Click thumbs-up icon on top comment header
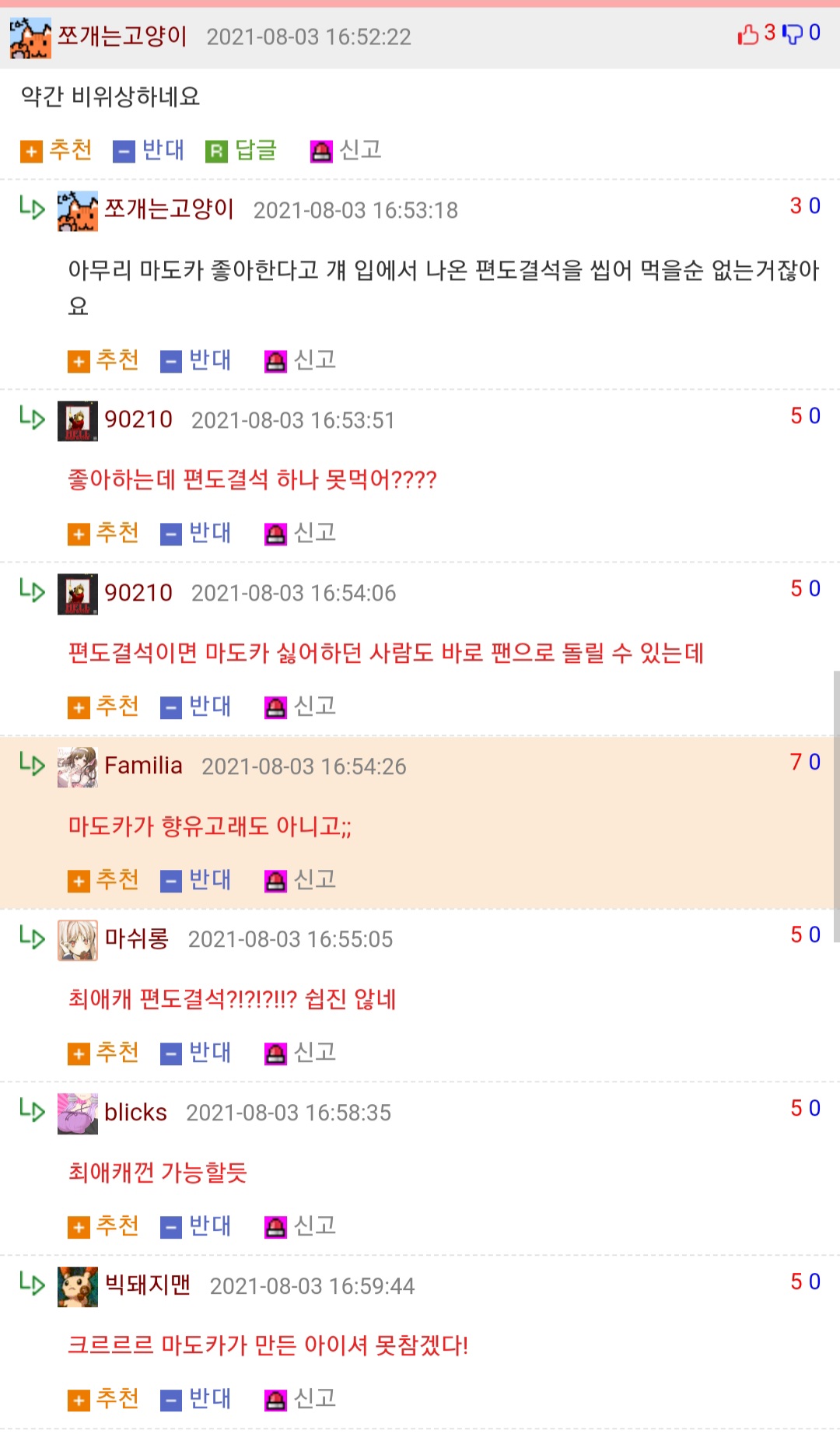The height and width of the screenshot is (1434, 840). coord(747,34)
